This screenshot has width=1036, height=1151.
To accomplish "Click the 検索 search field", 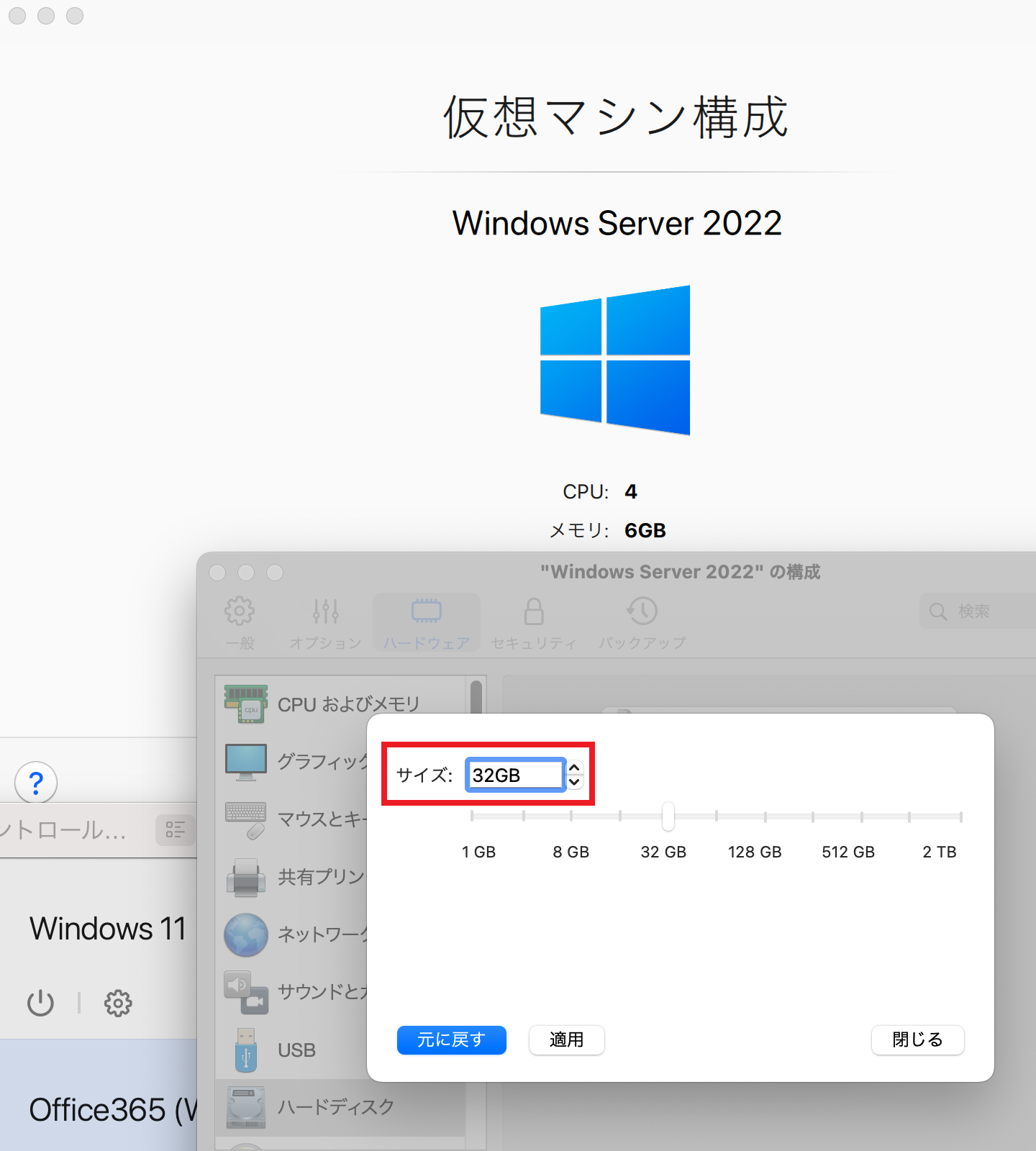I will (978, 611).
